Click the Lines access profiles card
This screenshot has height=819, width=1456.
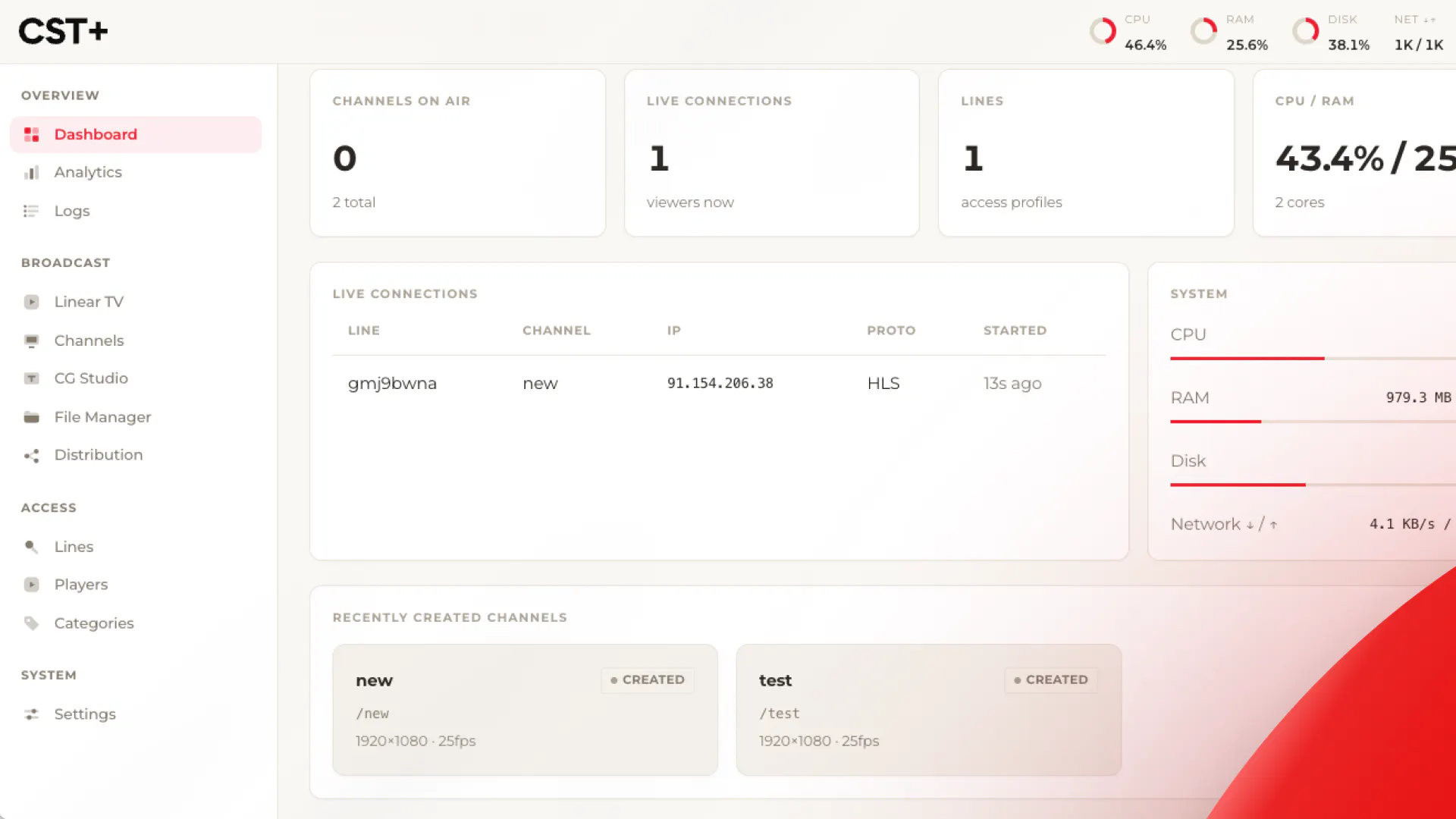click(1086, 153)
